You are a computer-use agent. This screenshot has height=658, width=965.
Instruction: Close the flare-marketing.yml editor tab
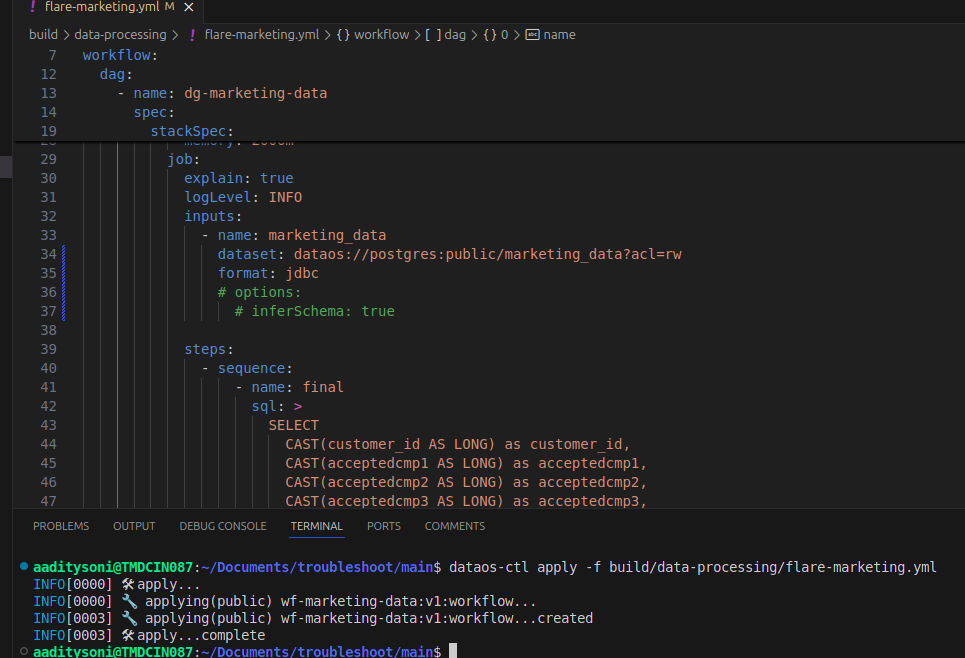(189, 7)
